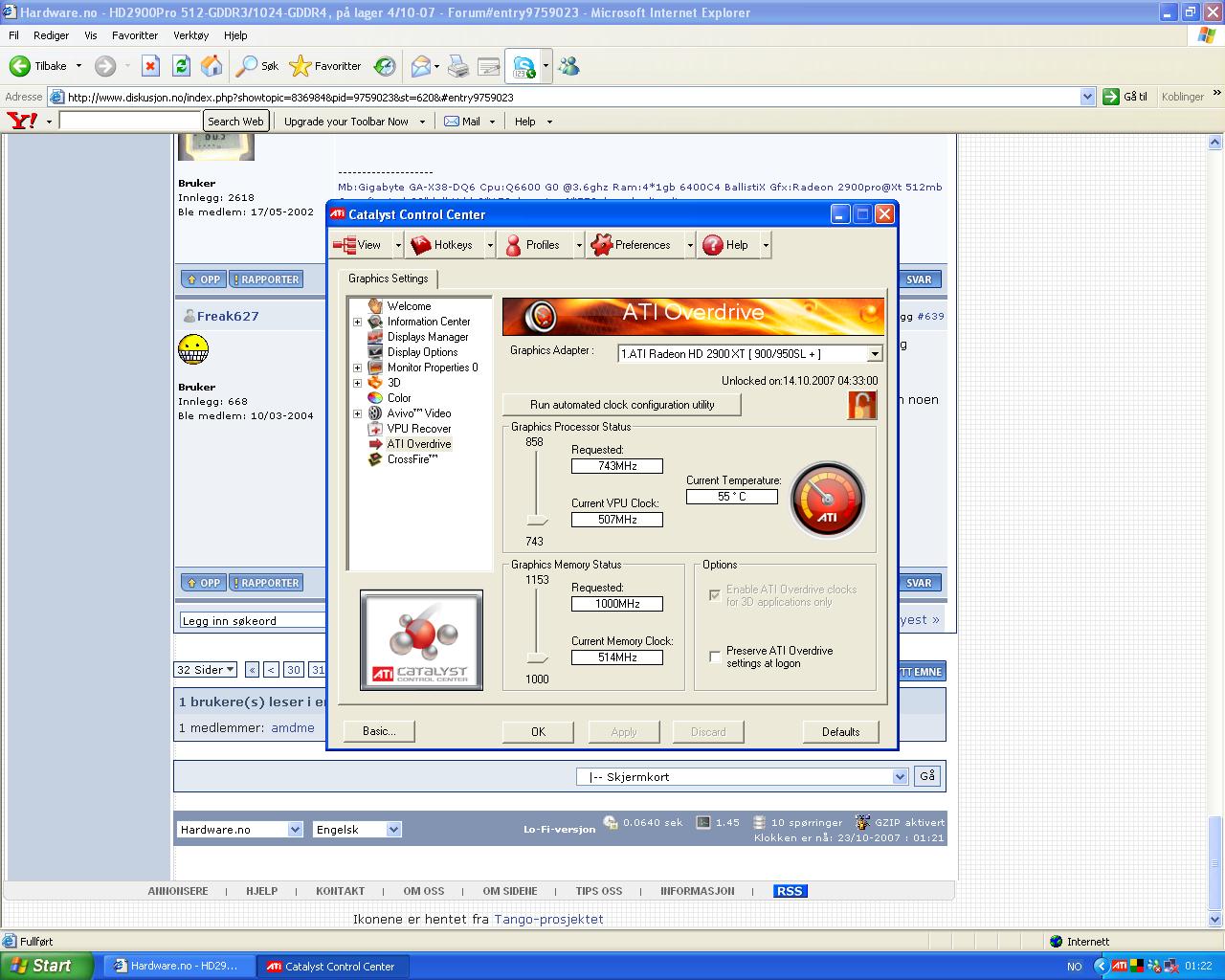Select VPU Recover in the tree
1225x980 pixels.
419,429
